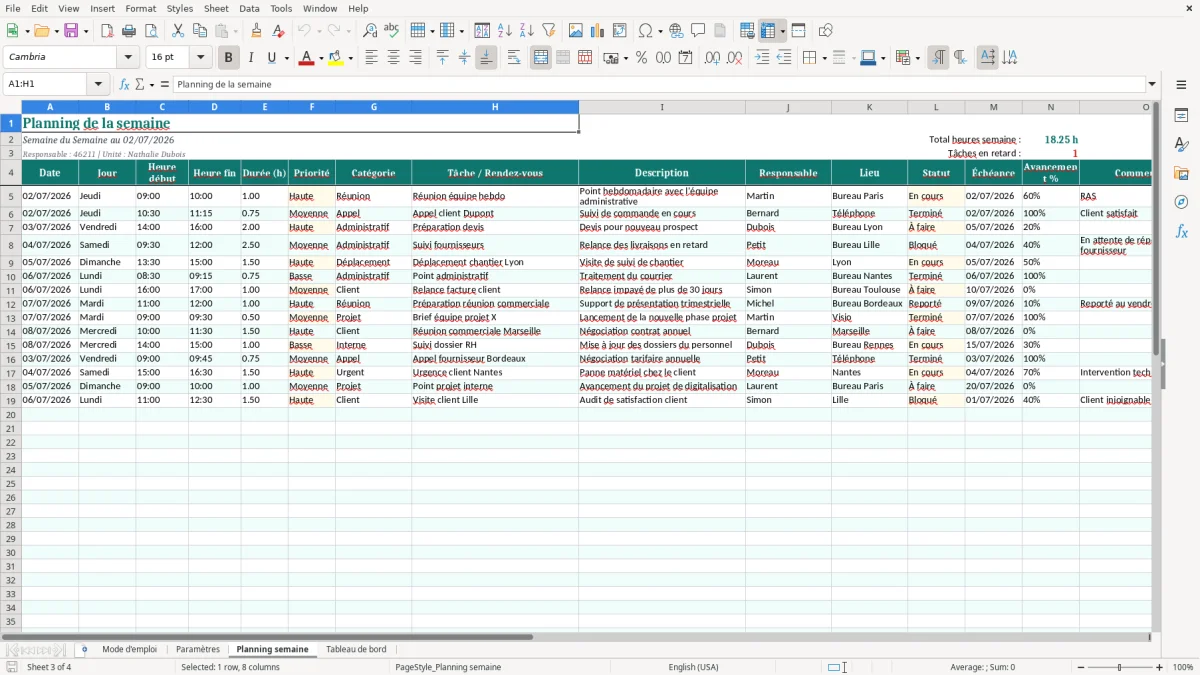Toggle Merge and Center Cells

click(x=541, y=58)
